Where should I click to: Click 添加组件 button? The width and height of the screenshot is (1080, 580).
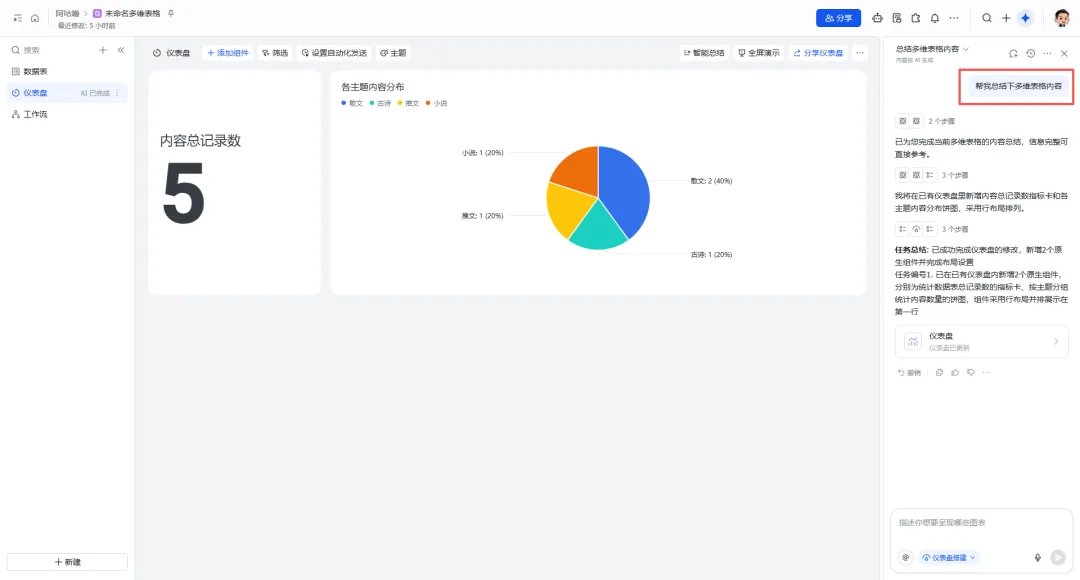(228, 53)
